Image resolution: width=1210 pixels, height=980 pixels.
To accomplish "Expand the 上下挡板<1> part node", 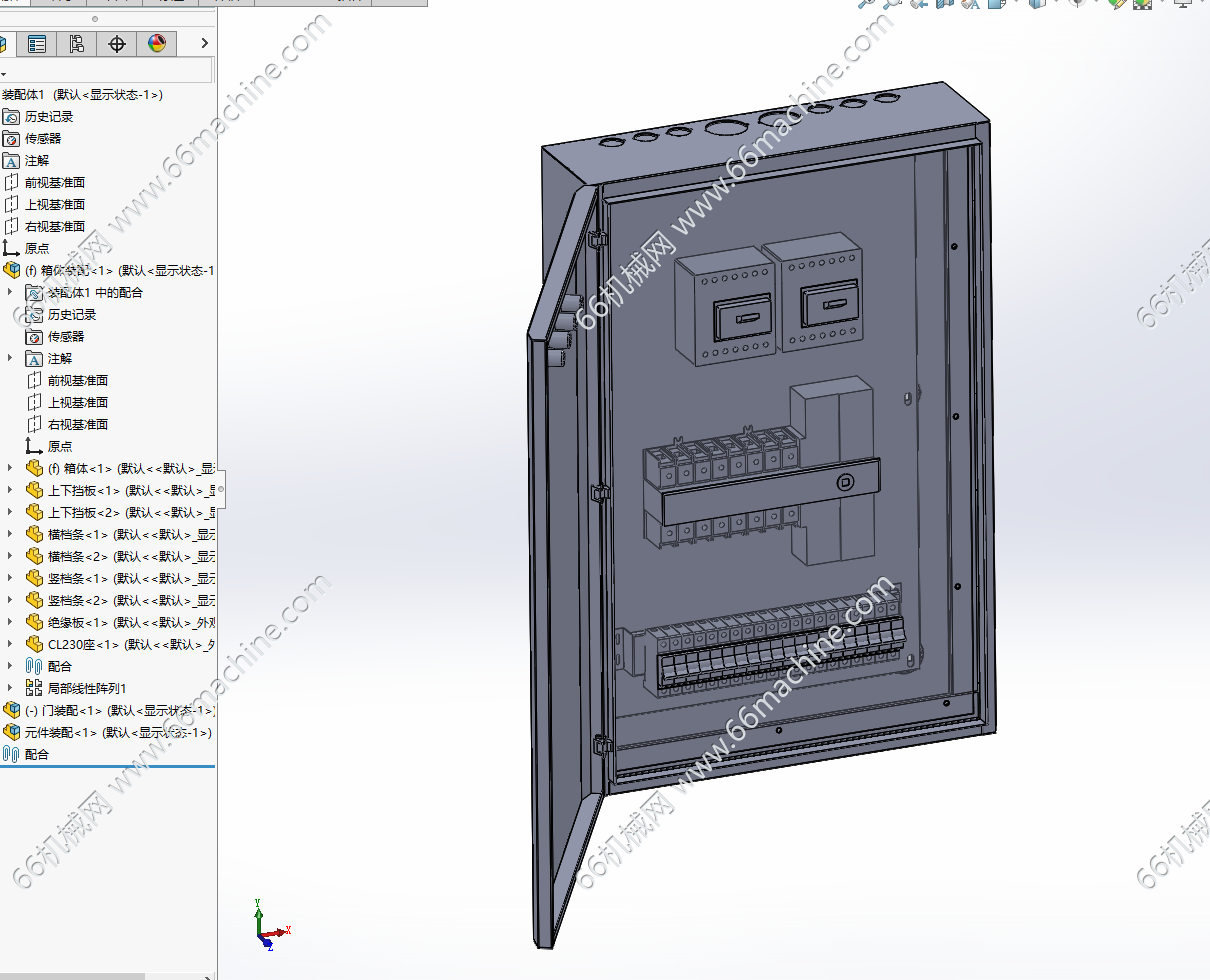I will click(x=11, y=491).
